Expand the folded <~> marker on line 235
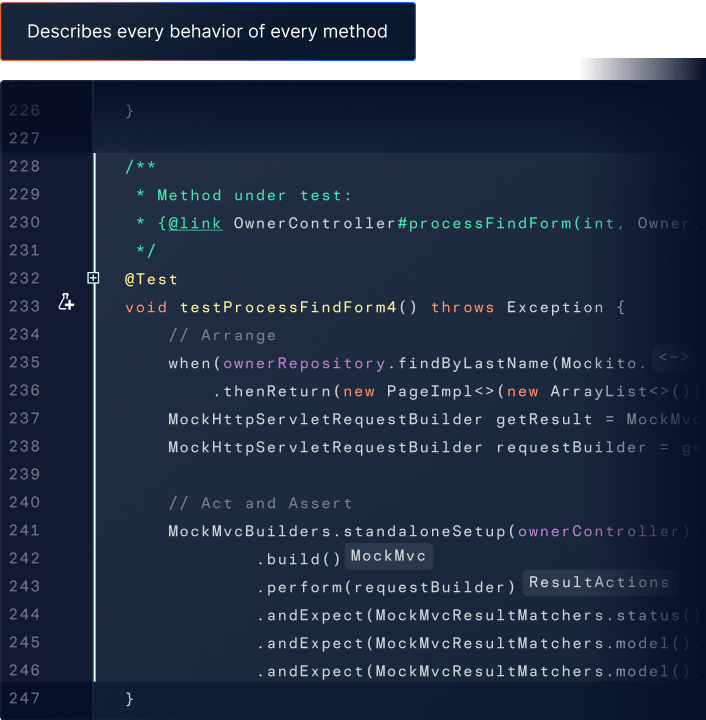This screenshot has height=720, width=706. [673, 357]
